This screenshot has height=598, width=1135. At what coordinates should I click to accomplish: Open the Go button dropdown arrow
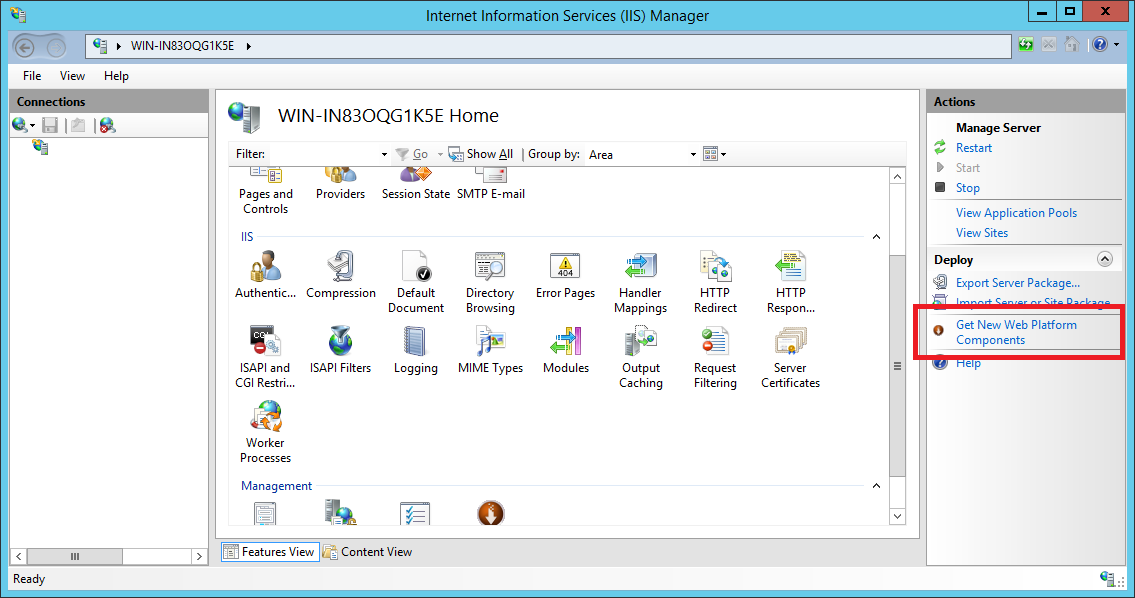[x=439, y=154]
